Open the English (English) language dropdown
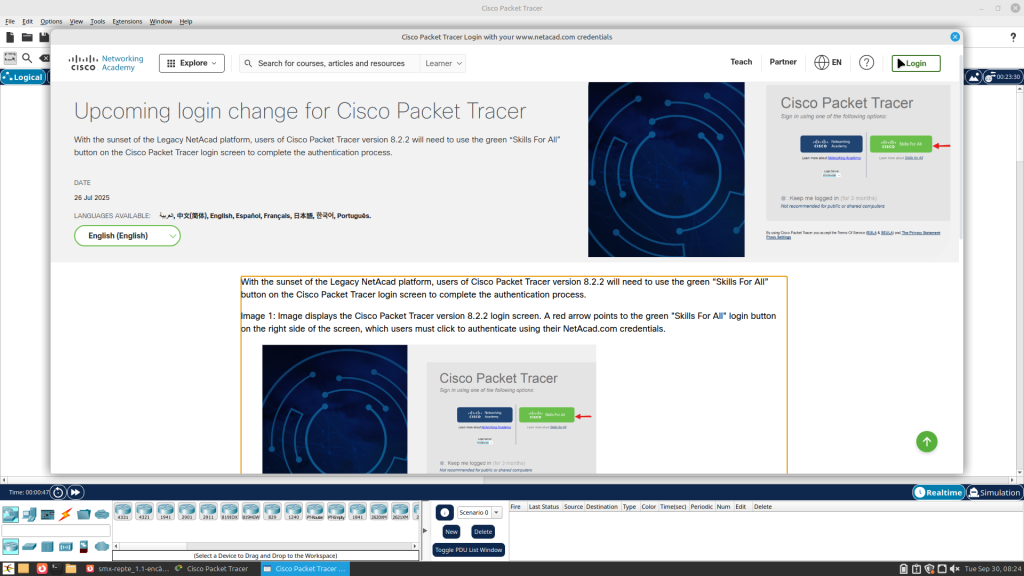This screenshot has width=1024, height=576. tap(127, 236)
